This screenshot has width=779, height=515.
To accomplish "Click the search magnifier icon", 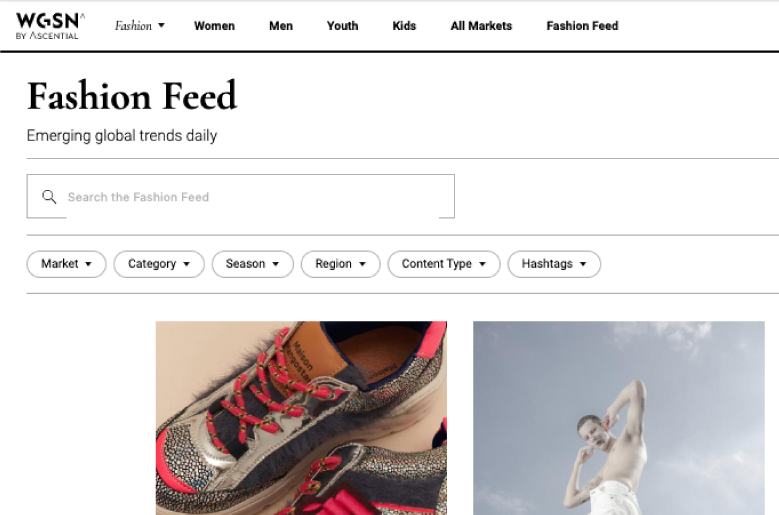I will (49, 197).
